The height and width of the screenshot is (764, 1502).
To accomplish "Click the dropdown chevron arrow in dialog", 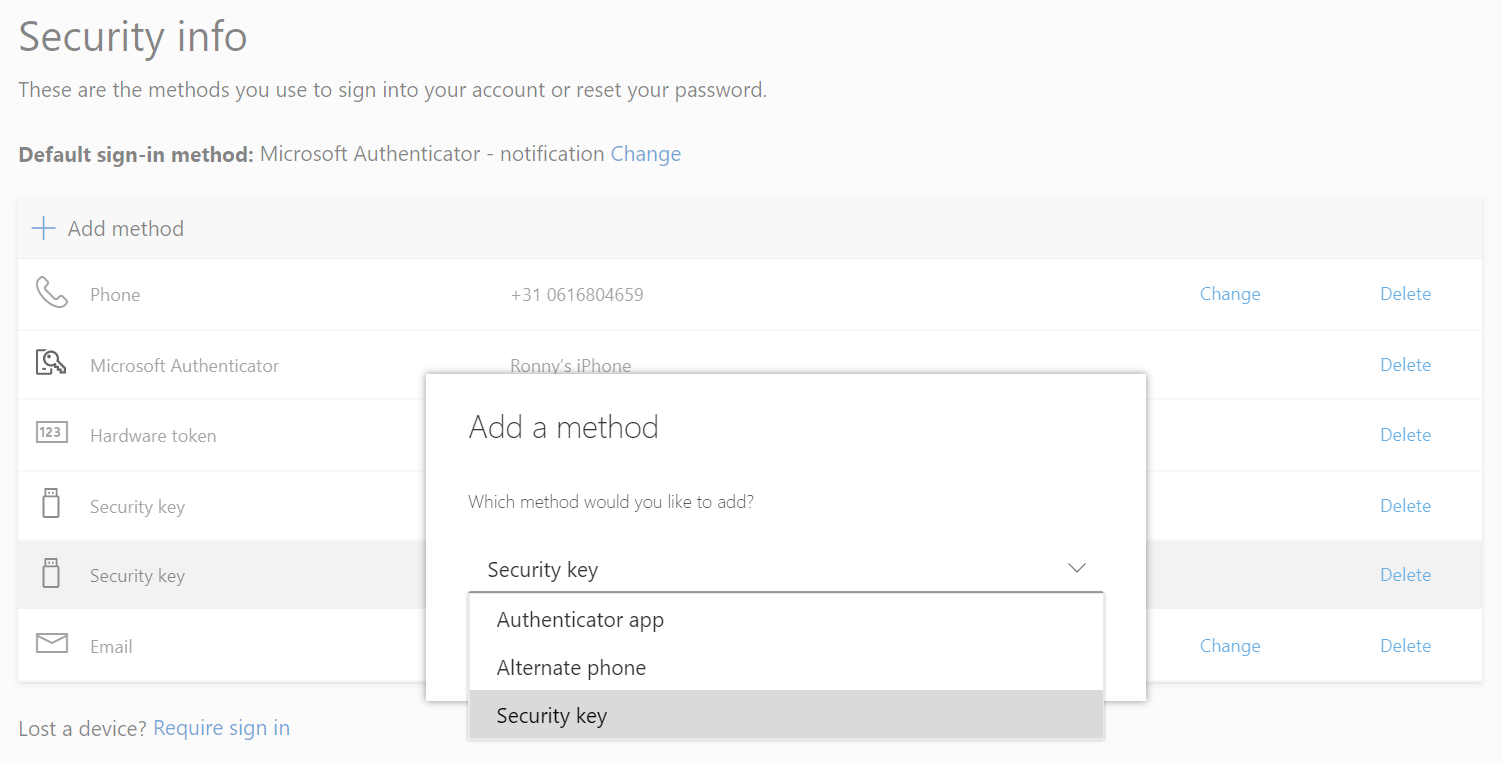I will pos(1076,568).
